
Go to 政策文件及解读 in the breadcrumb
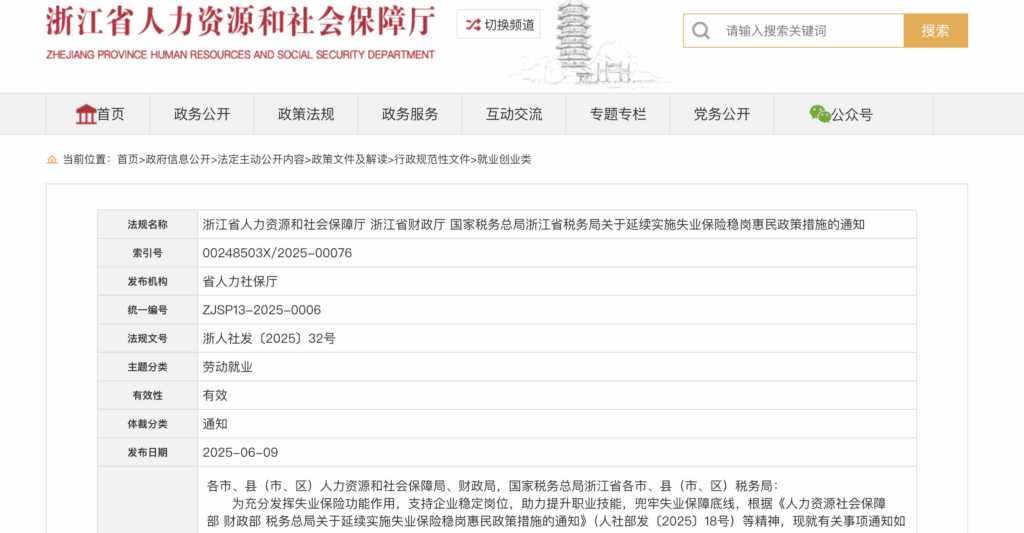point(349,159)
